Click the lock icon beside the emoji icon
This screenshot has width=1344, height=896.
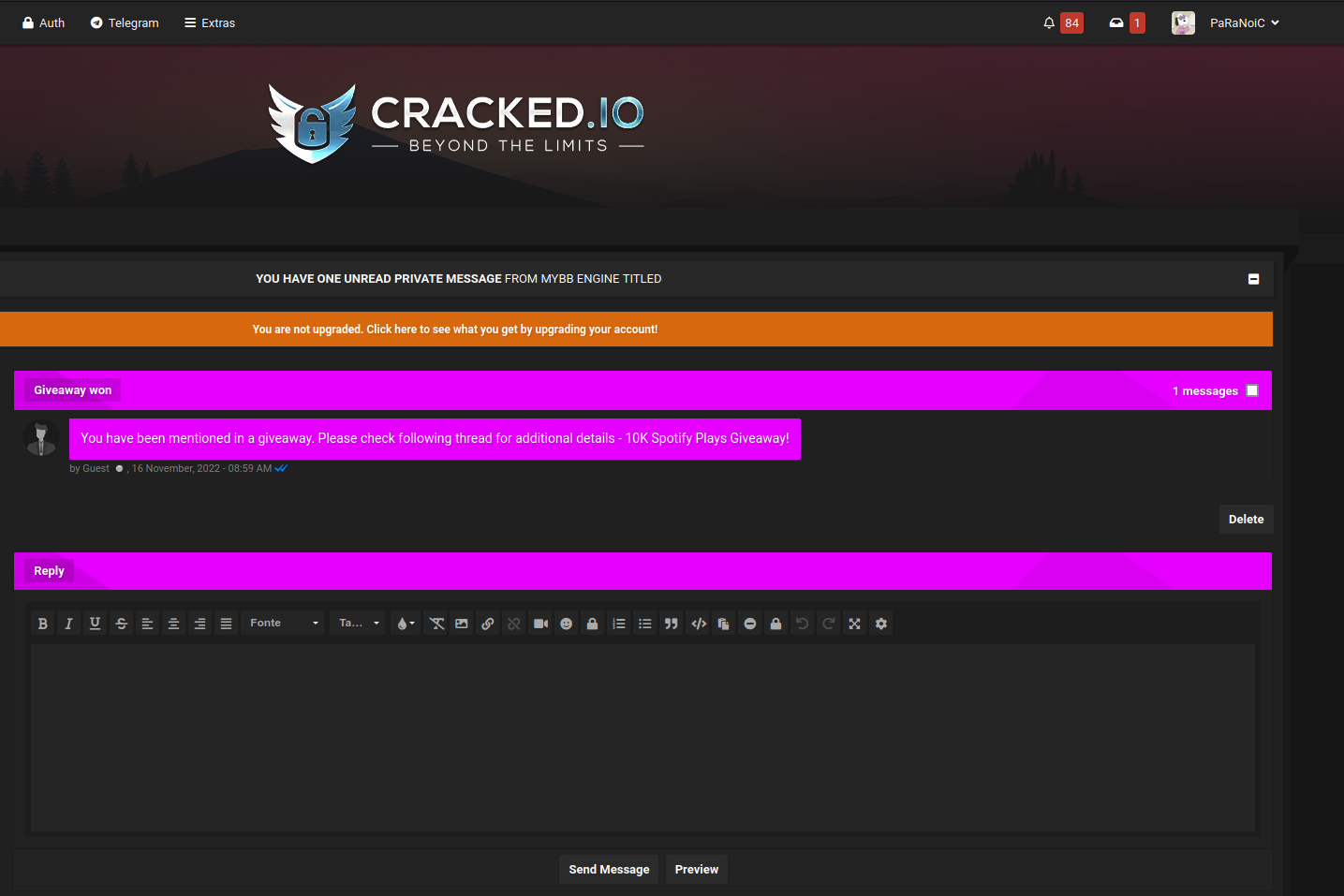click(x=592, y=624)
